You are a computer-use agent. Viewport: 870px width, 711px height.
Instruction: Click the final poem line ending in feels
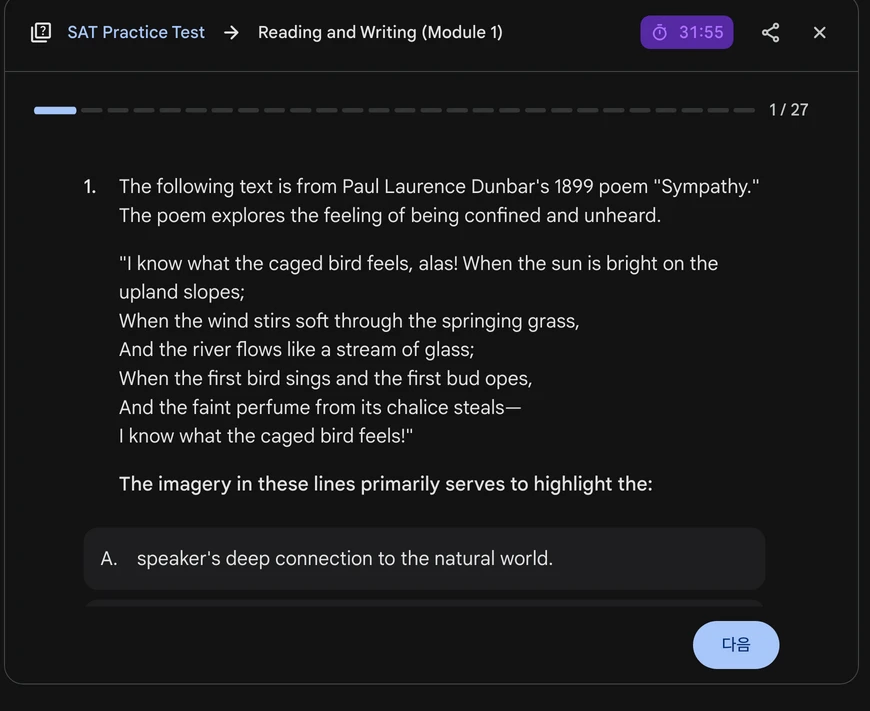(x=265, y=436)
